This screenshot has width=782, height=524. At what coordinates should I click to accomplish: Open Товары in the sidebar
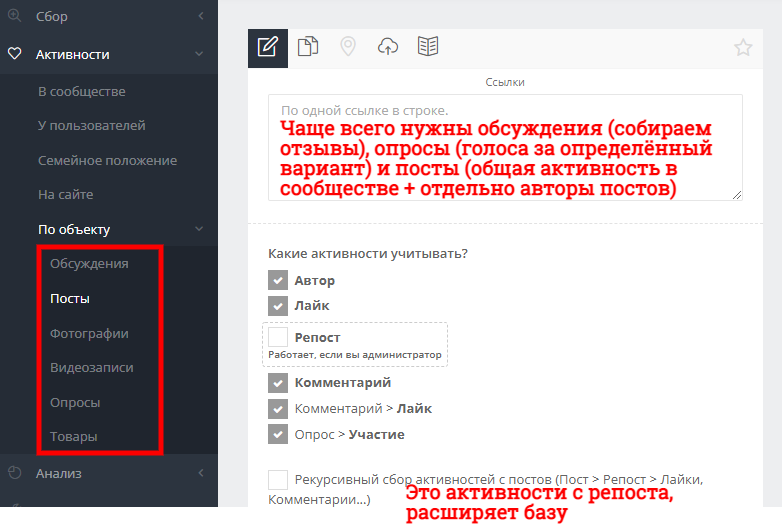[74, 437]
